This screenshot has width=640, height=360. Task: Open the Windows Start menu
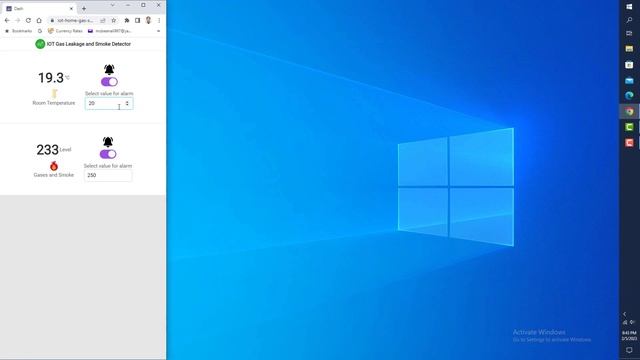(629, 7)
